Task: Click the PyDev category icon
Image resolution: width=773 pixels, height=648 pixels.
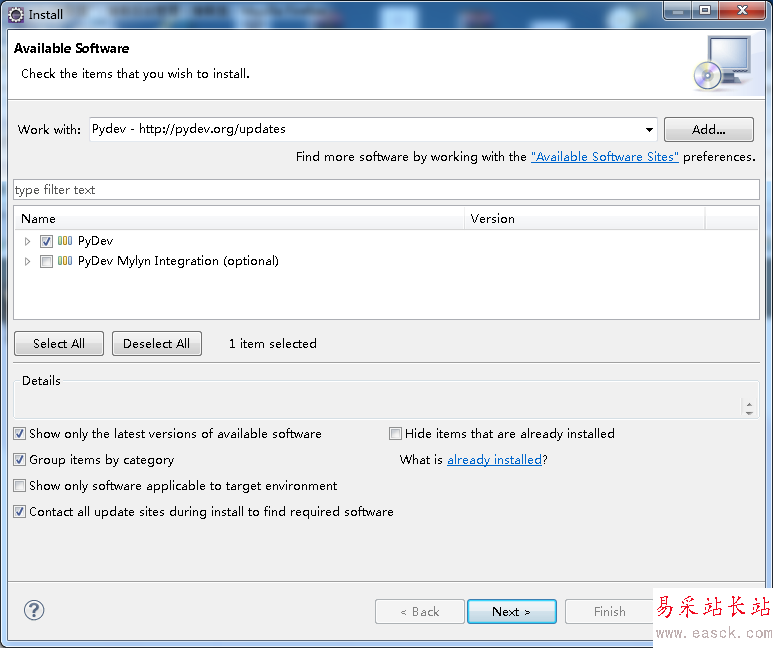Action: pyautogui.click(x=65, y=241)
